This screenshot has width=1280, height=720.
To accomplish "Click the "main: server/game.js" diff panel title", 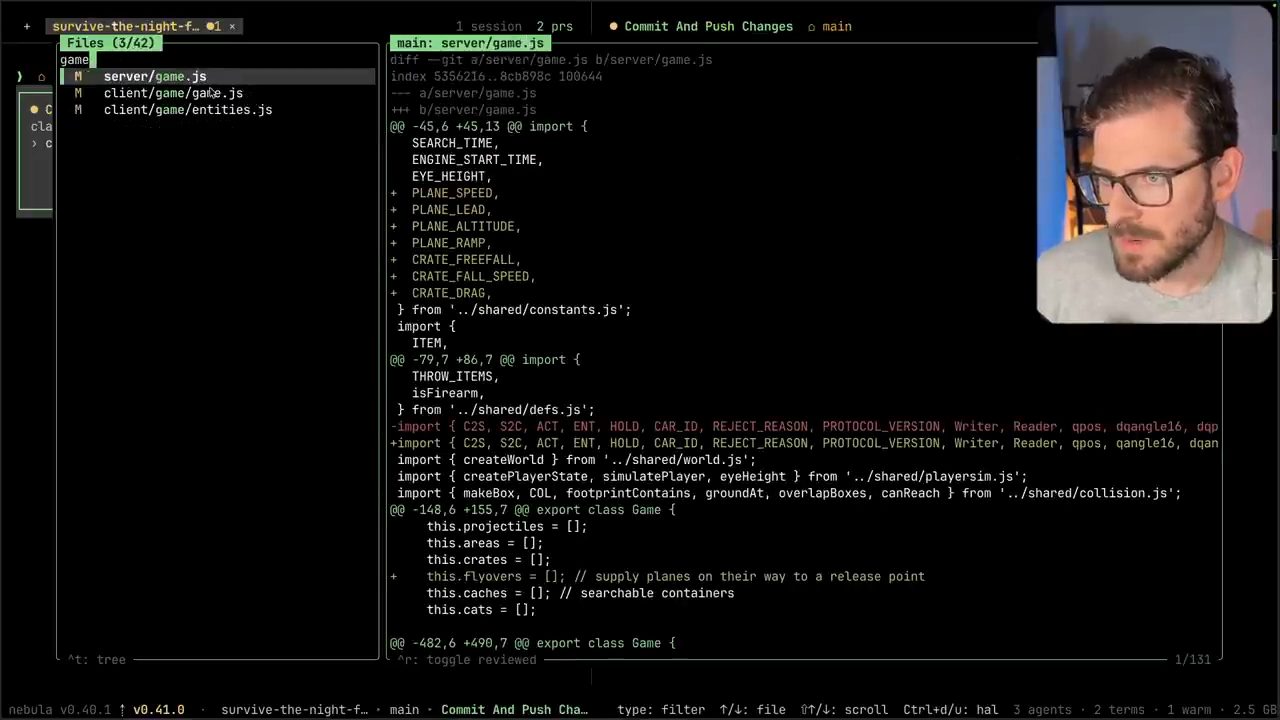I will pos(470,43).
